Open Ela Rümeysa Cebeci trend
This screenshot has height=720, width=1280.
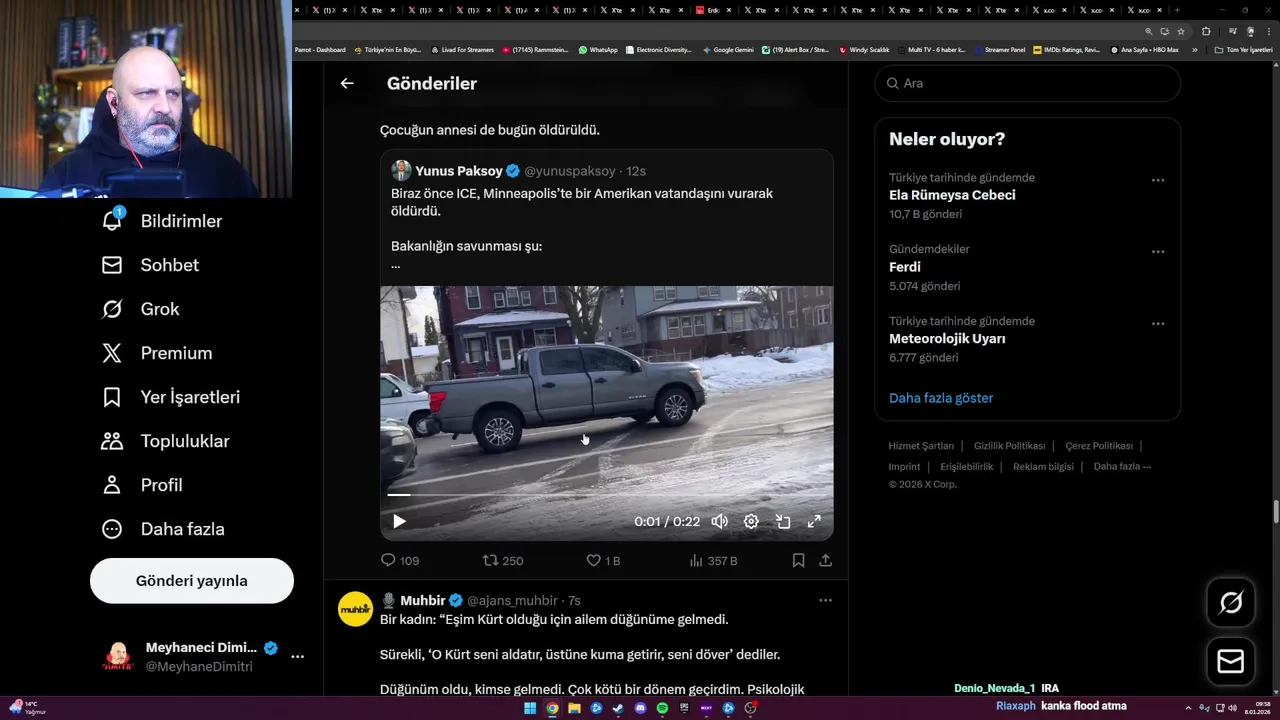(952, 195)
